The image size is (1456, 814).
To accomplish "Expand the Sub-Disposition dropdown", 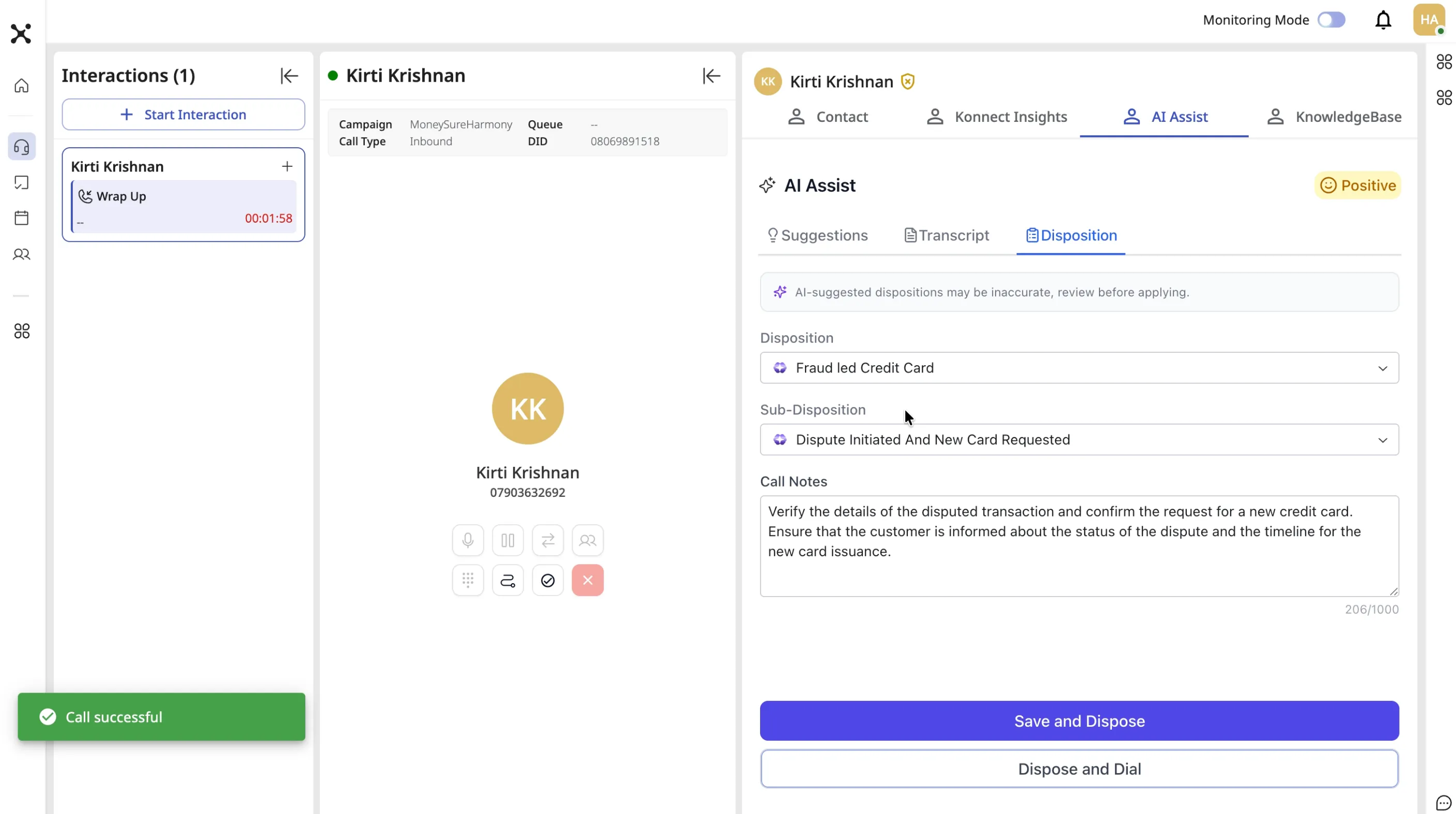I will pos(1079,440).
